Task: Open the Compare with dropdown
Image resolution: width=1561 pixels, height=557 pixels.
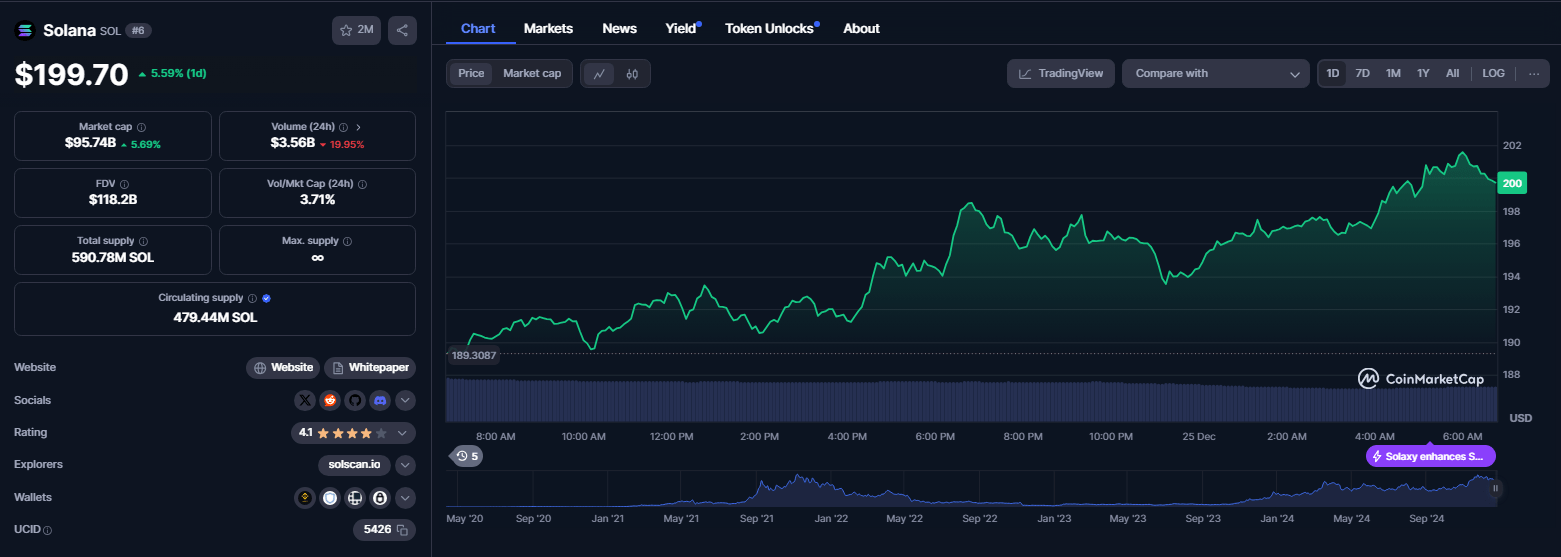Action: [x=1215, y=73]
